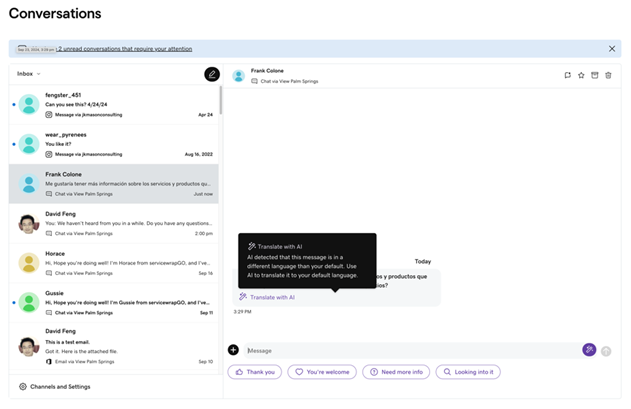Click the compose new message pencil icon

point(212,74)
